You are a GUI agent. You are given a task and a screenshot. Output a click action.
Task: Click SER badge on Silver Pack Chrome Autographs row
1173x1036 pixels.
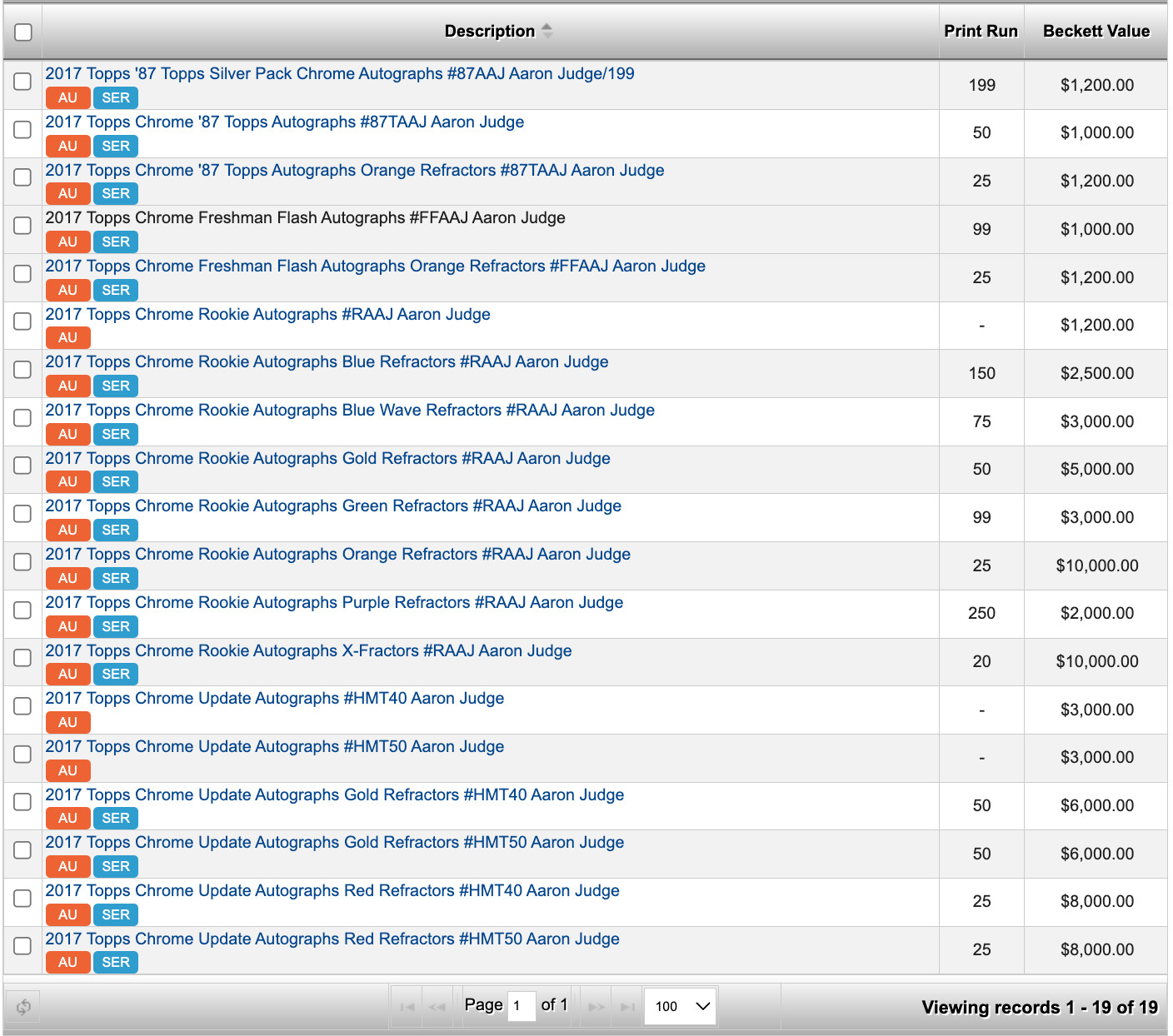116,97
